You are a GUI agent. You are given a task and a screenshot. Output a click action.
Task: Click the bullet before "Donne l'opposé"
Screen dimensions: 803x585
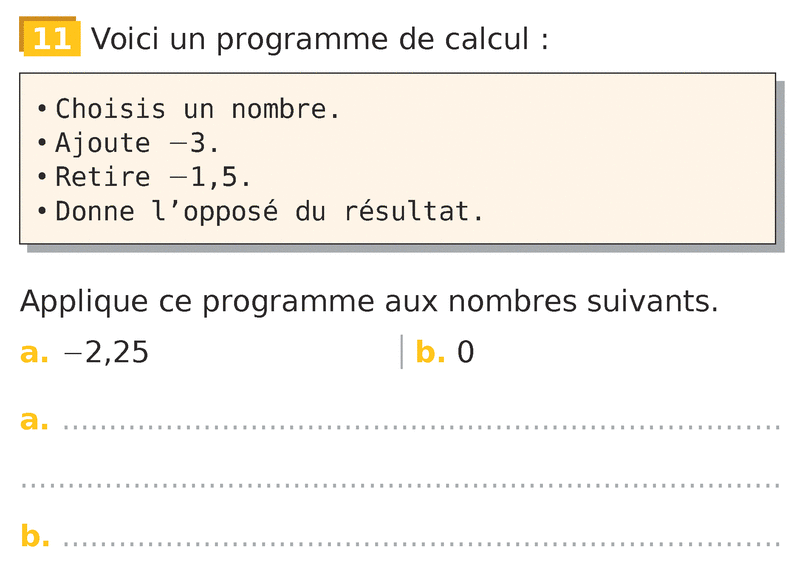[42, 212]
